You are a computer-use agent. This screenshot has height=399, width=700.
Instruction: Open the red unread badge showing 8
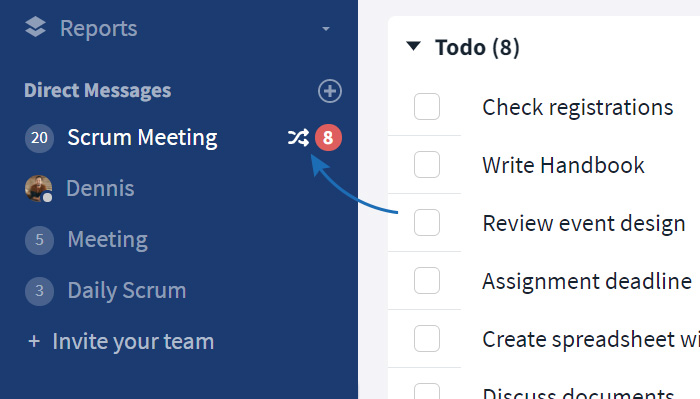(328, 137)
